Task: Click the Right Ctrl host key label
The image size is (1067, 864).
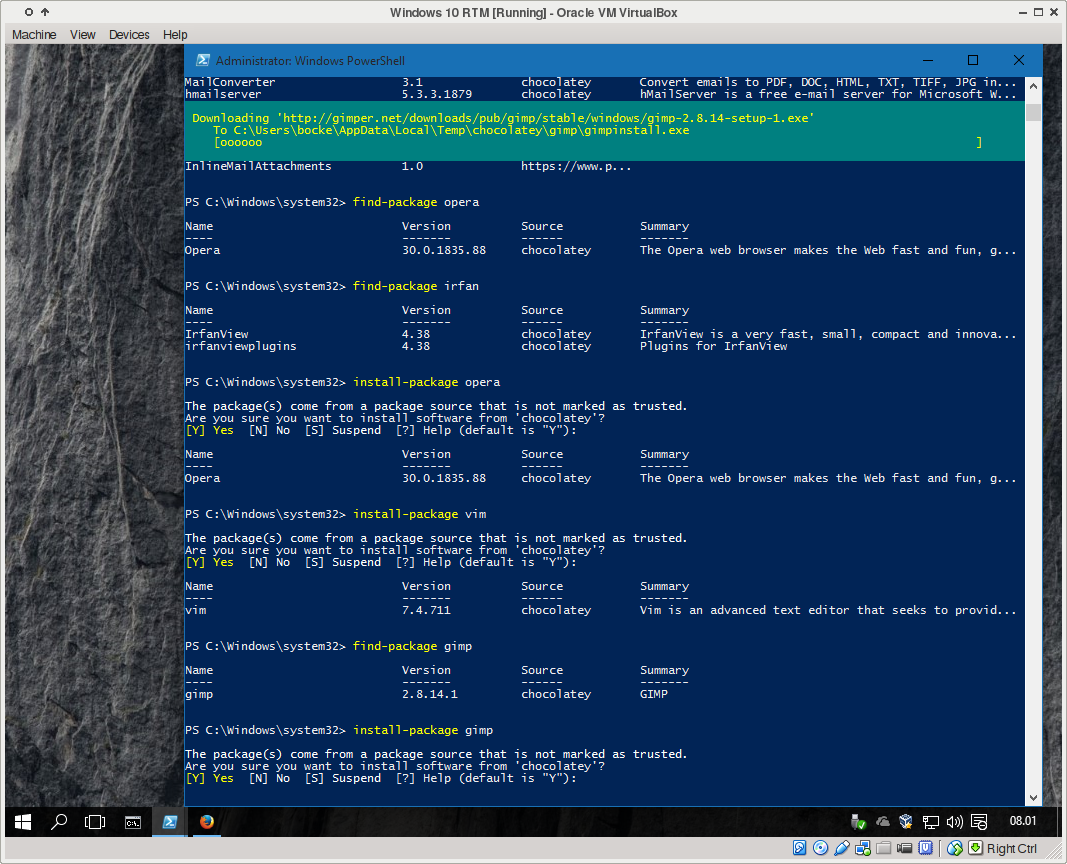Action: tap(1012, 848)
